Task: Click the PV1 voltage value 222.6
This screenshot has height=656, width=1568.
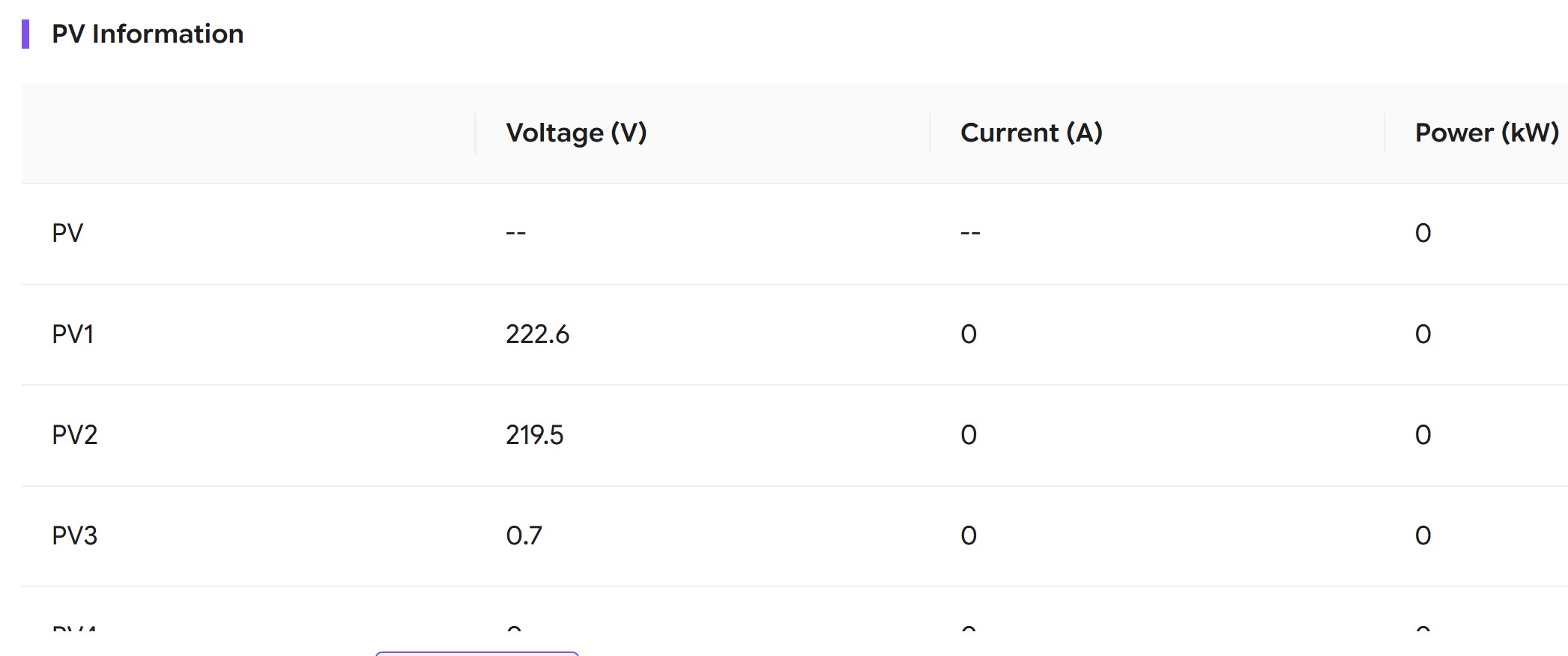Action: click(x=537, y=334)
